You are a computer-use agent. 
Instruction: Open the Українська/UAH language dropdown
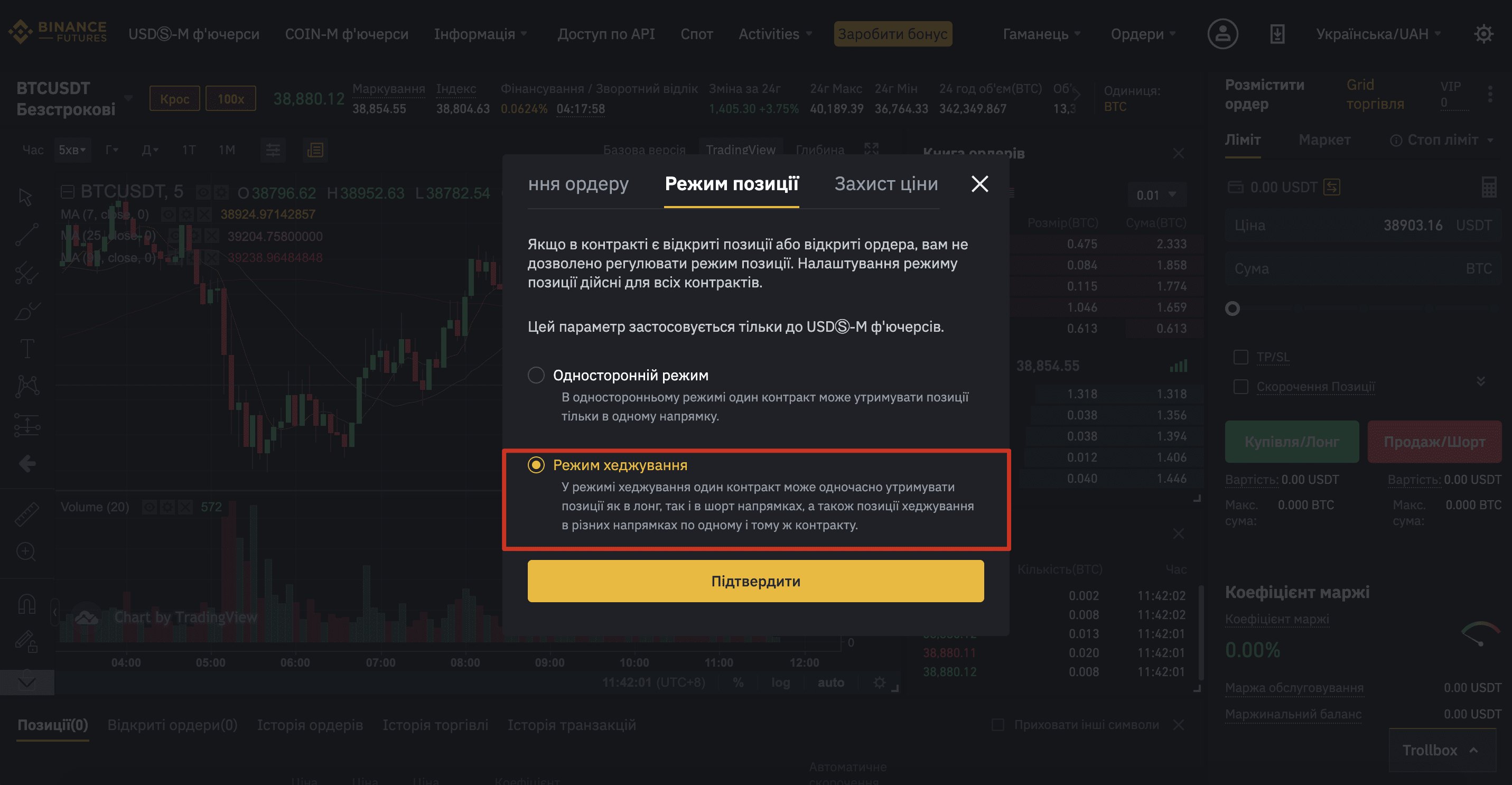(1378, 34)
